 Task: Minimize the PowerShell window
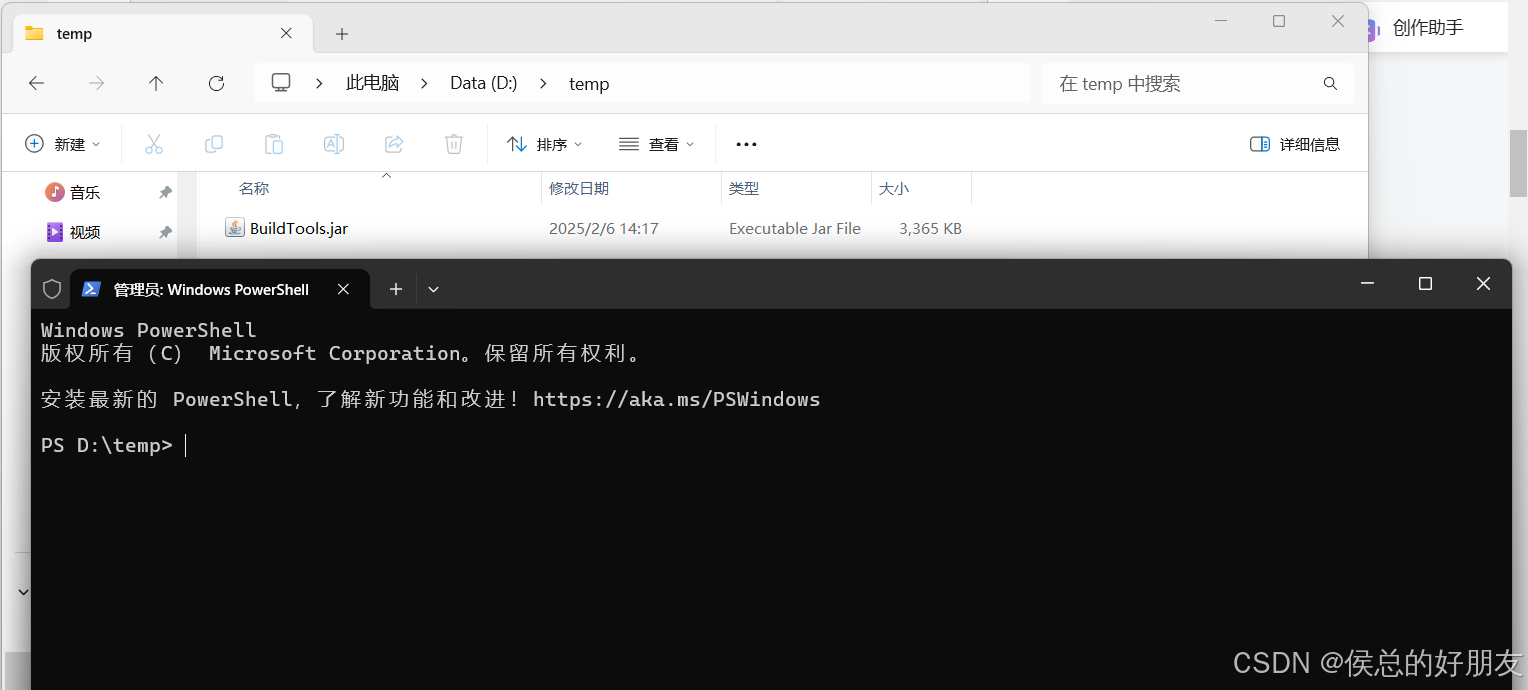click(1368, 284)
